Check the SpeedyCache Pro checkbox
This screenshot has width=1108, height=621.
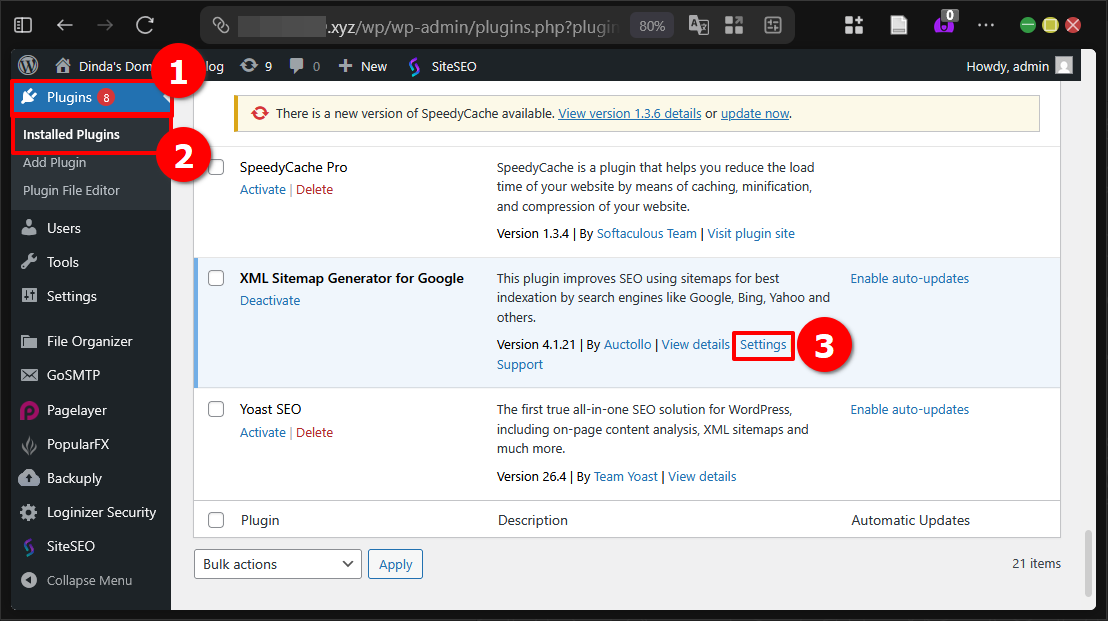click(216, 166)
